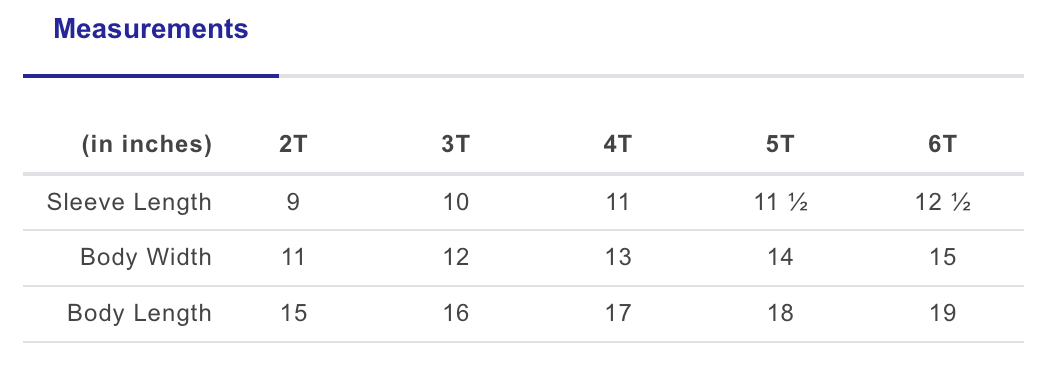Click the 3T body length value 16
Viewport: 1044px width, 370px height.
coord(455,313)
